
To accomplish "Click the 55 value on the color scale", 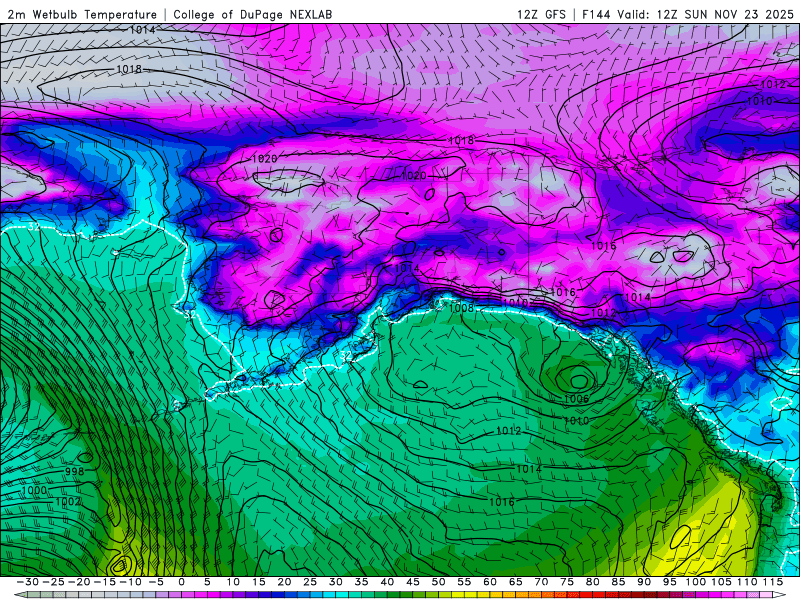I will pos(464,582).
